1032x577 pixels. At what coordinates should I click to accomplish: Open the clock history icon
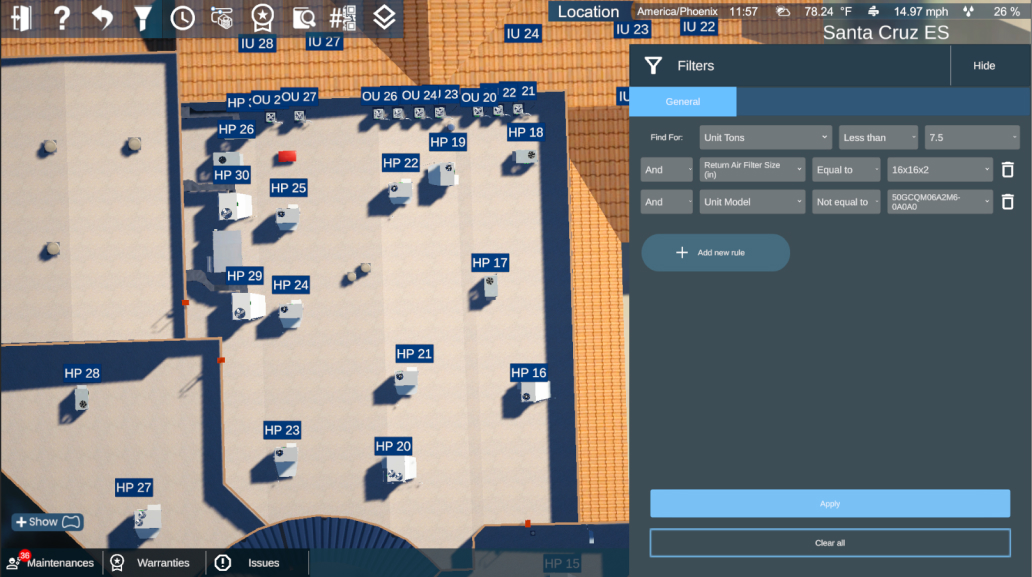tap(182, 17)
